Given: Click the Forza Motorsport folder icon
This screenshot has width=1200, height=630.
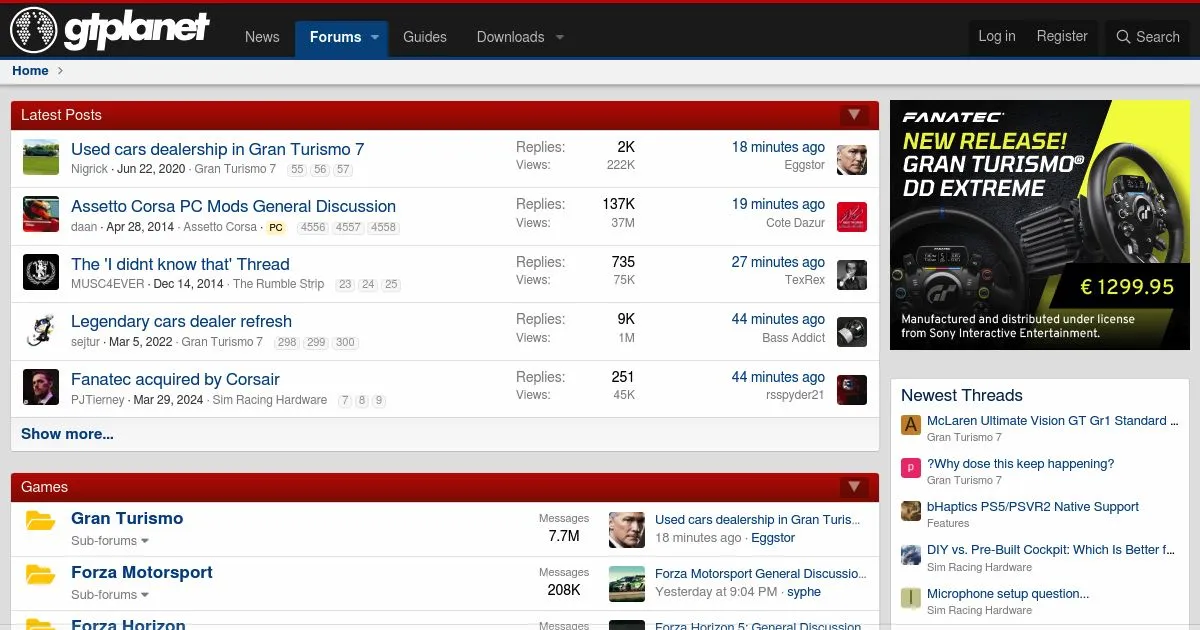Looking at the screenshot, I should coord(40,574).
